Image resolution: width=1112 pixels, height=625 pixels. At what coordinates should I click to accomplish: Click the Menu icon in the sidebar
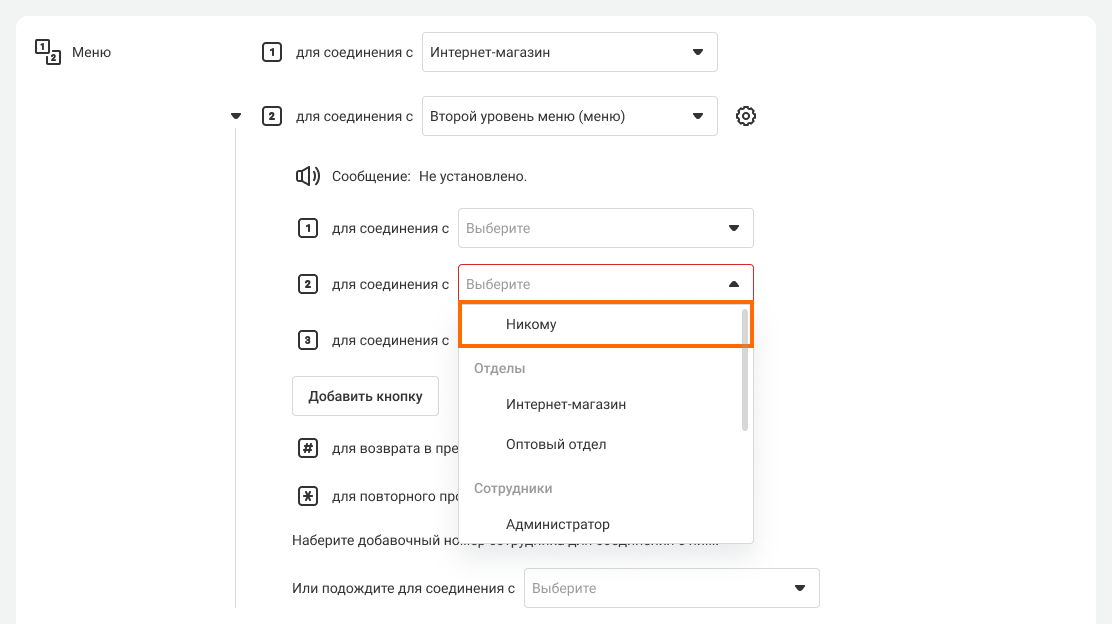(x=48, y=53)
